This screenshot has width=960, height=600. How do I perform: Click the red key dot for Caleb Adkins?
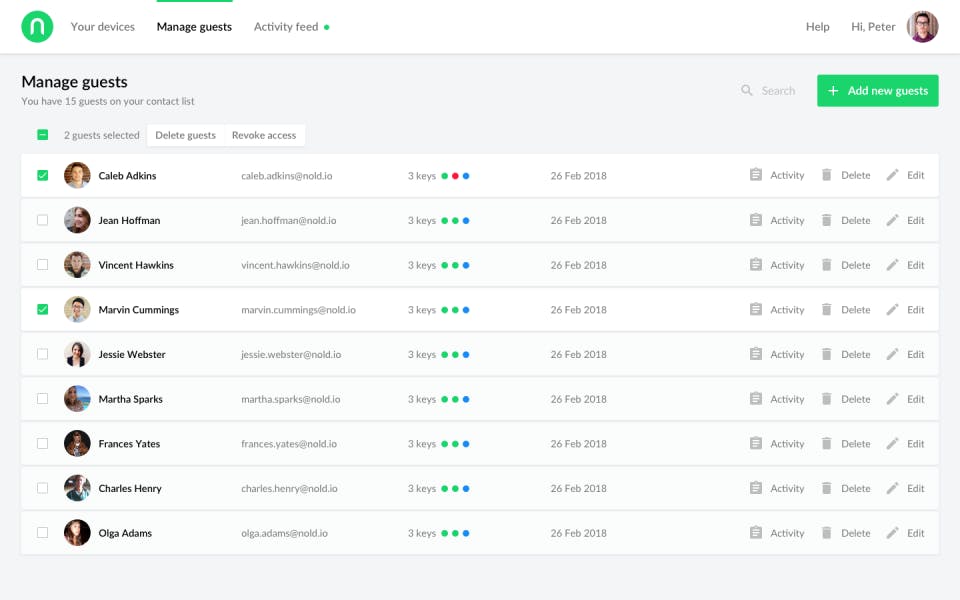tap(455, 176)
